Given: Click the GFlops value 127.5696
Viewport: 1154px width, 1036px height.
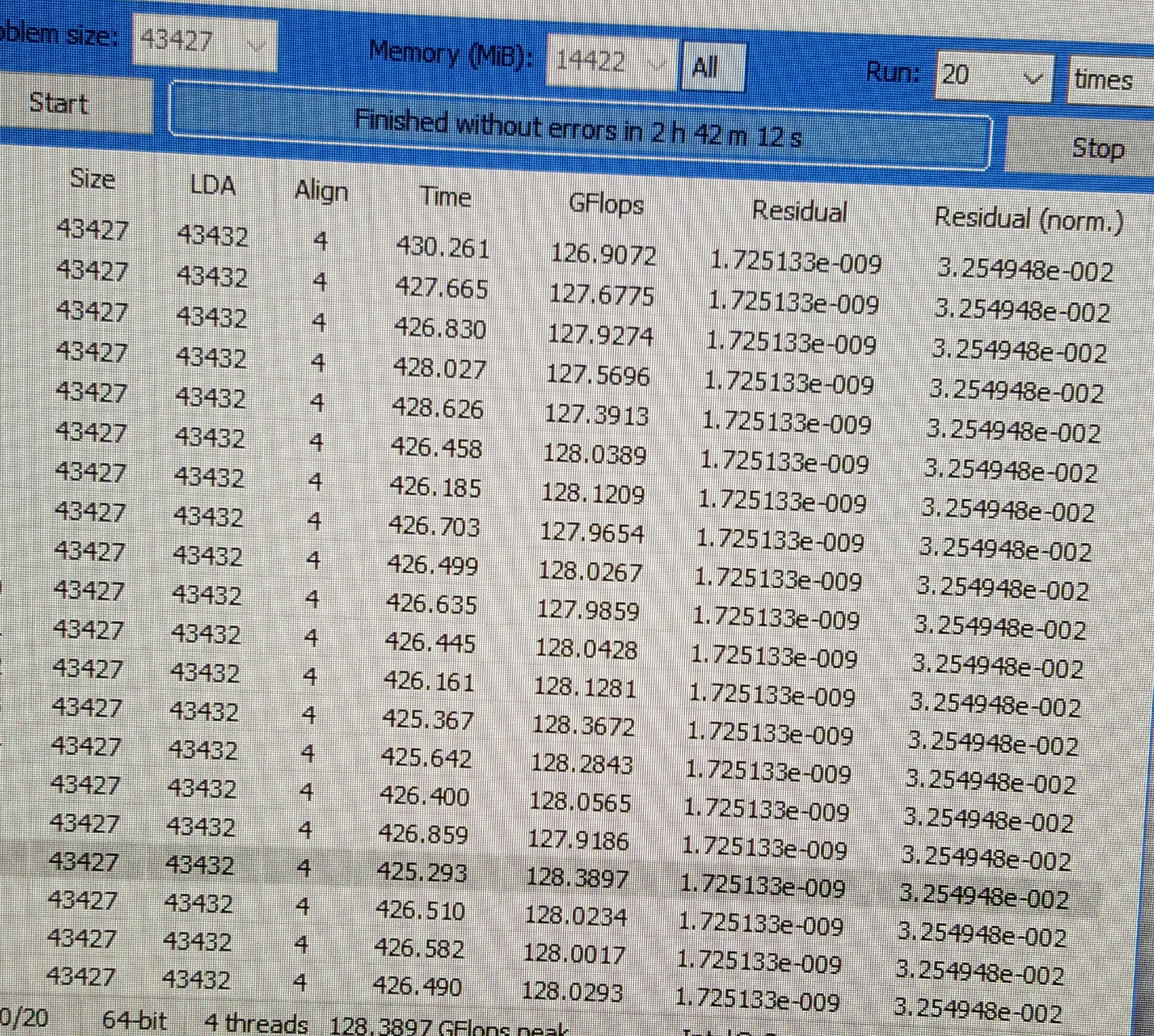Looking at the screenshot, I should pyautogui.click(x=598, y=376).
